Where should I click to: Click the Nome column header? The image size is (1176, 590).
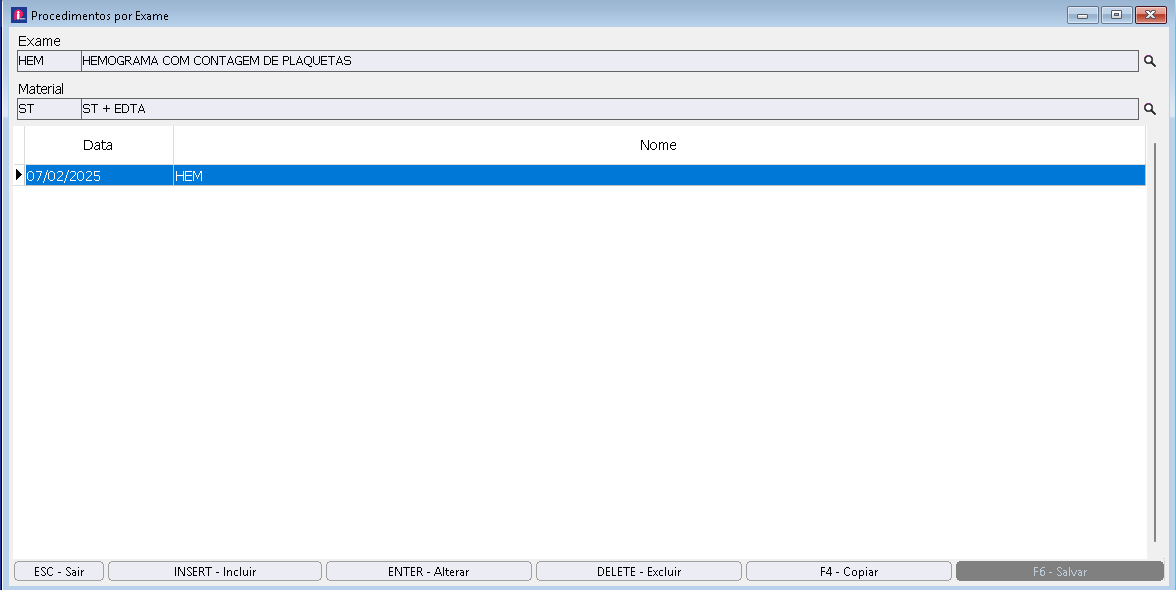pyautogui.click(x=658, y=145)
